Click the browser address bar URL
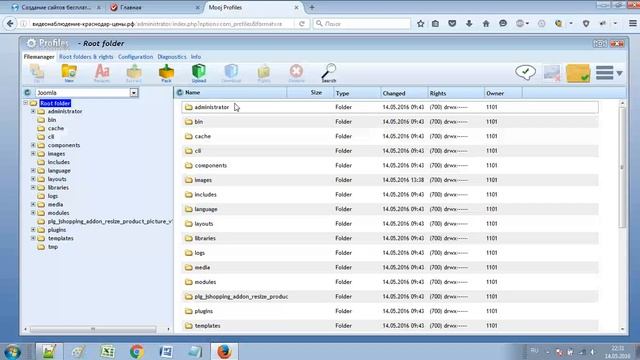 tap(157, 24)
